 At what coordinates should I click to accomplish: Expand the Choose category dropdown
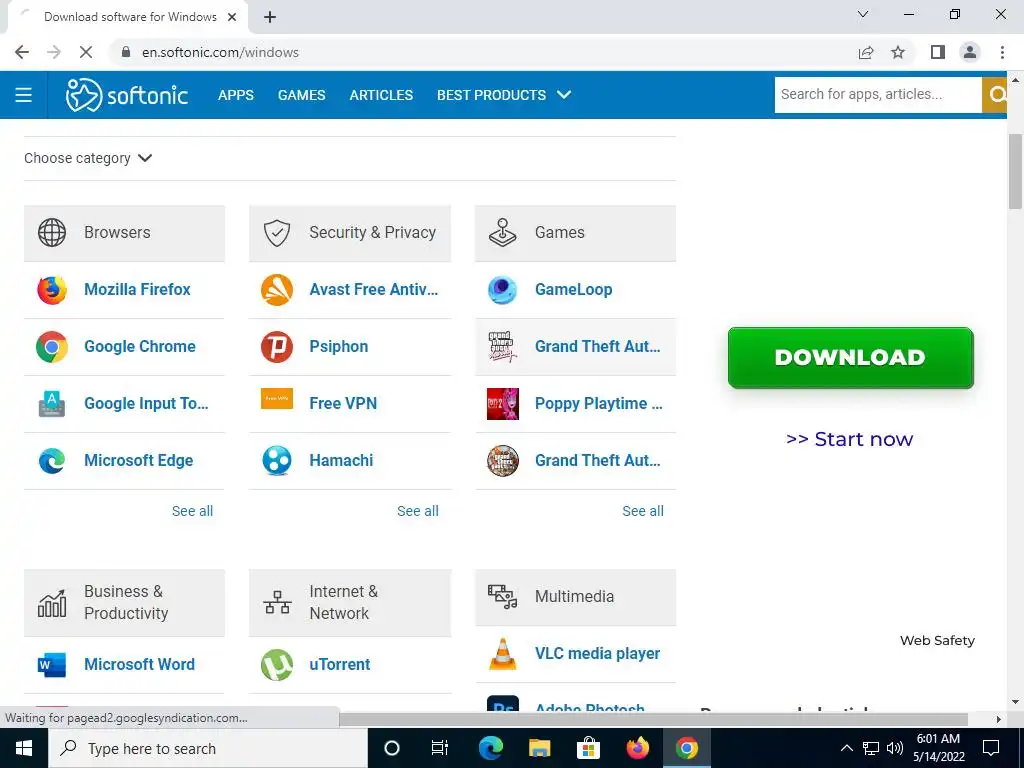point(88,158)
